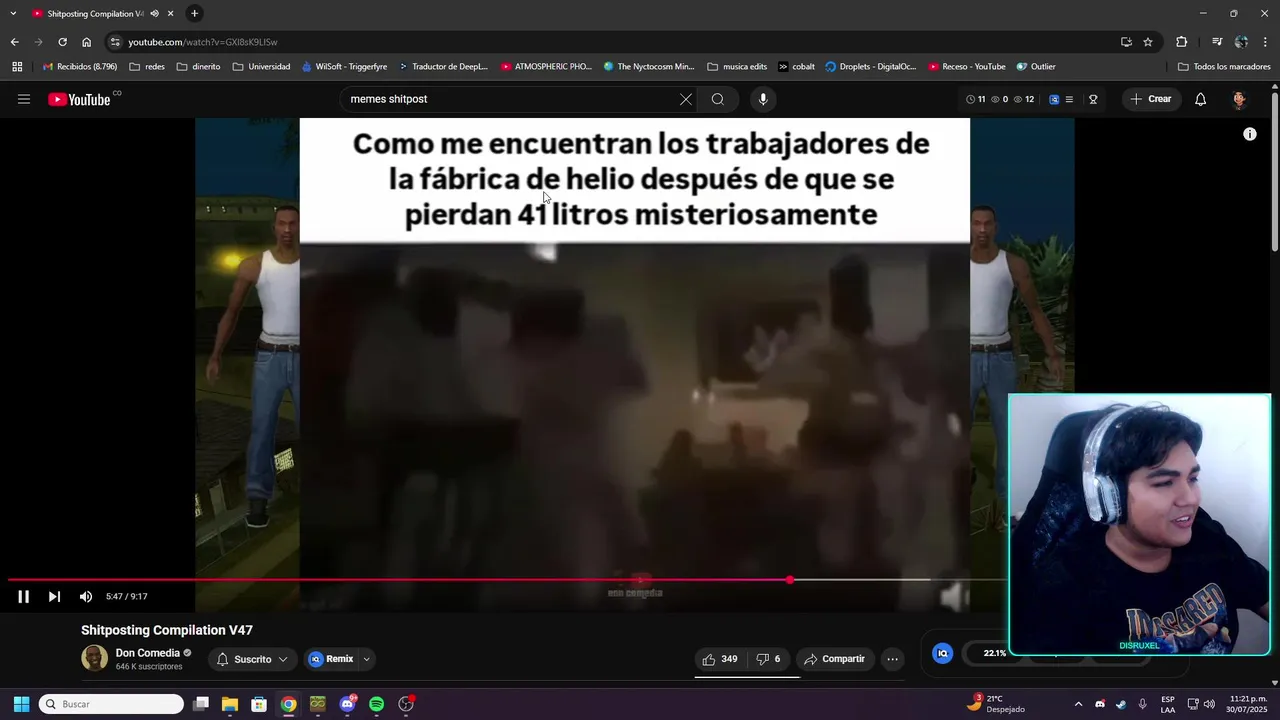The width and height of the screenshot is (1280, 720).
Task: Pause the video
Action: (x=23, y=597)
